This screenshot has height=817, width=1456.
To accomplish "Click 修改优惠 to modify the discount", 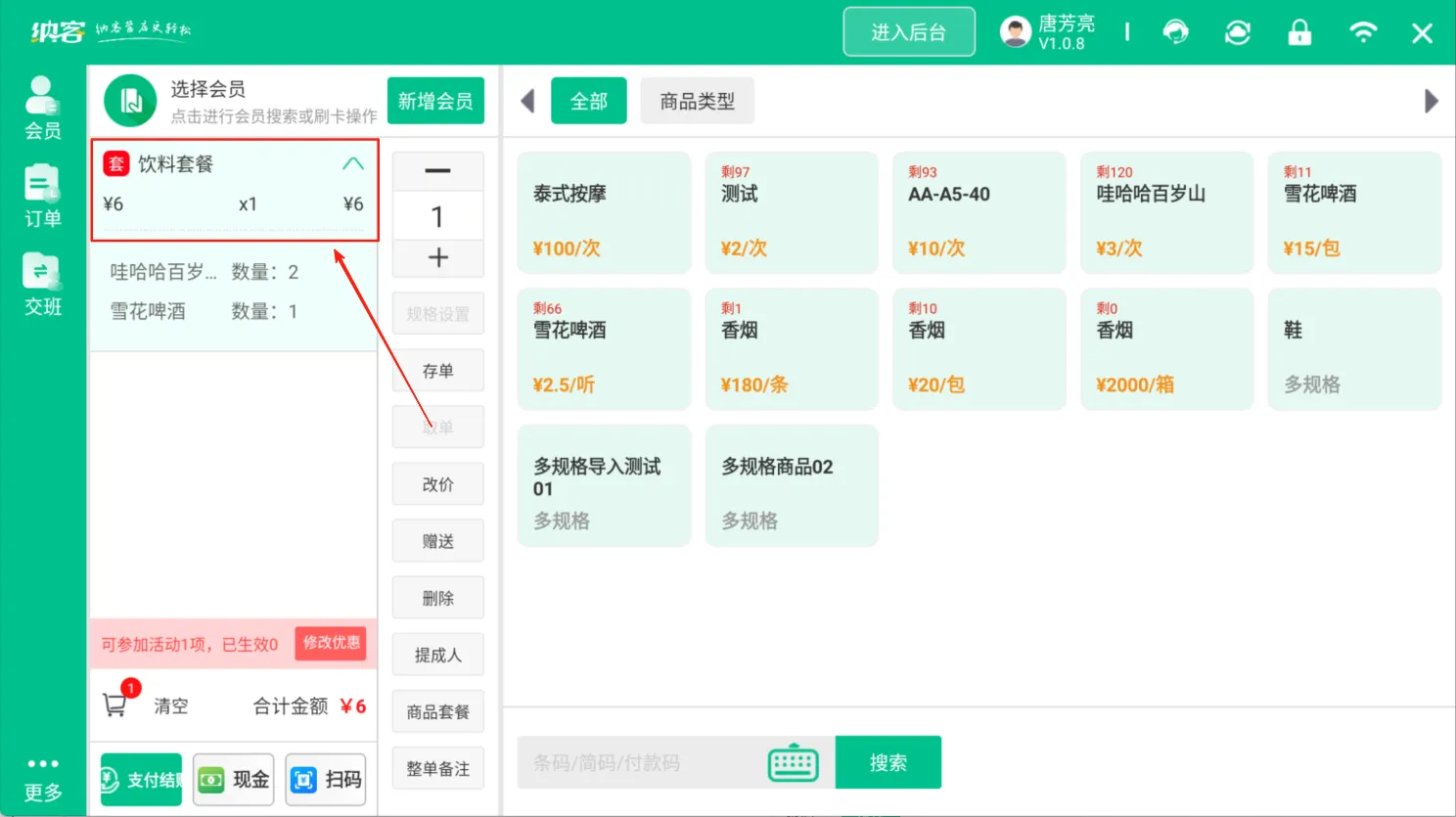I will coord(331,644).
